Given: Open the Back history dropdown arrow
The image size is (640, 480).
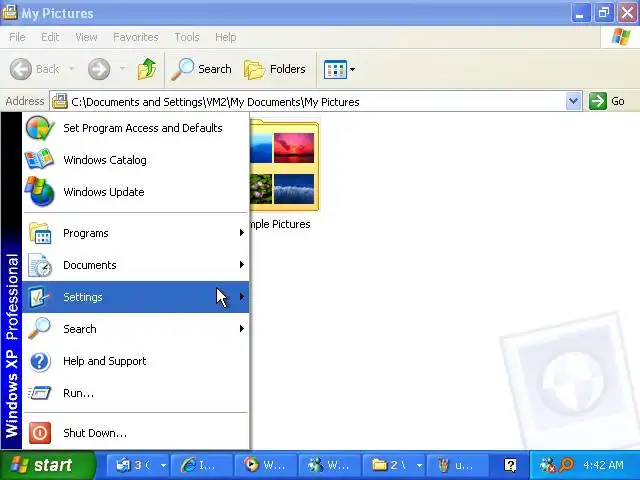Looking at the screenshot, I should [x=71, y=69].
